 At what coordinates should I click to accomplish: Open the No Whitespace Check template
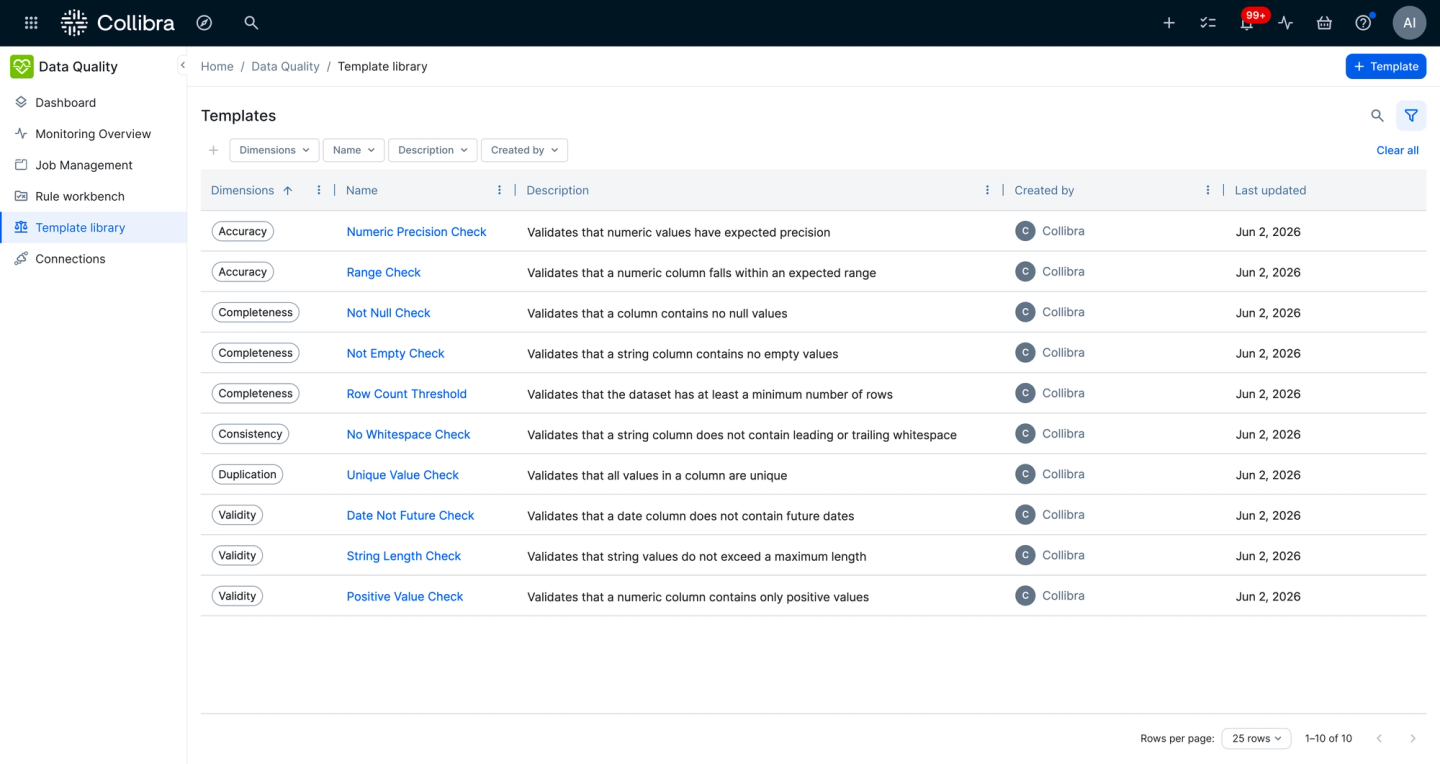[408, 434]
